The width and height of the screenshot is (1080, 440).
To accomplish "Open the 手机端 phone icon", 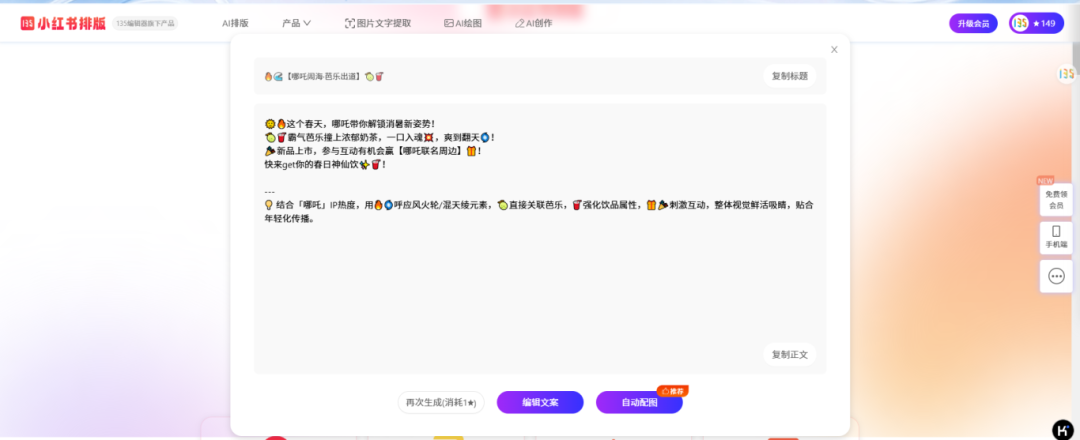I will [x=1056, y=238].
